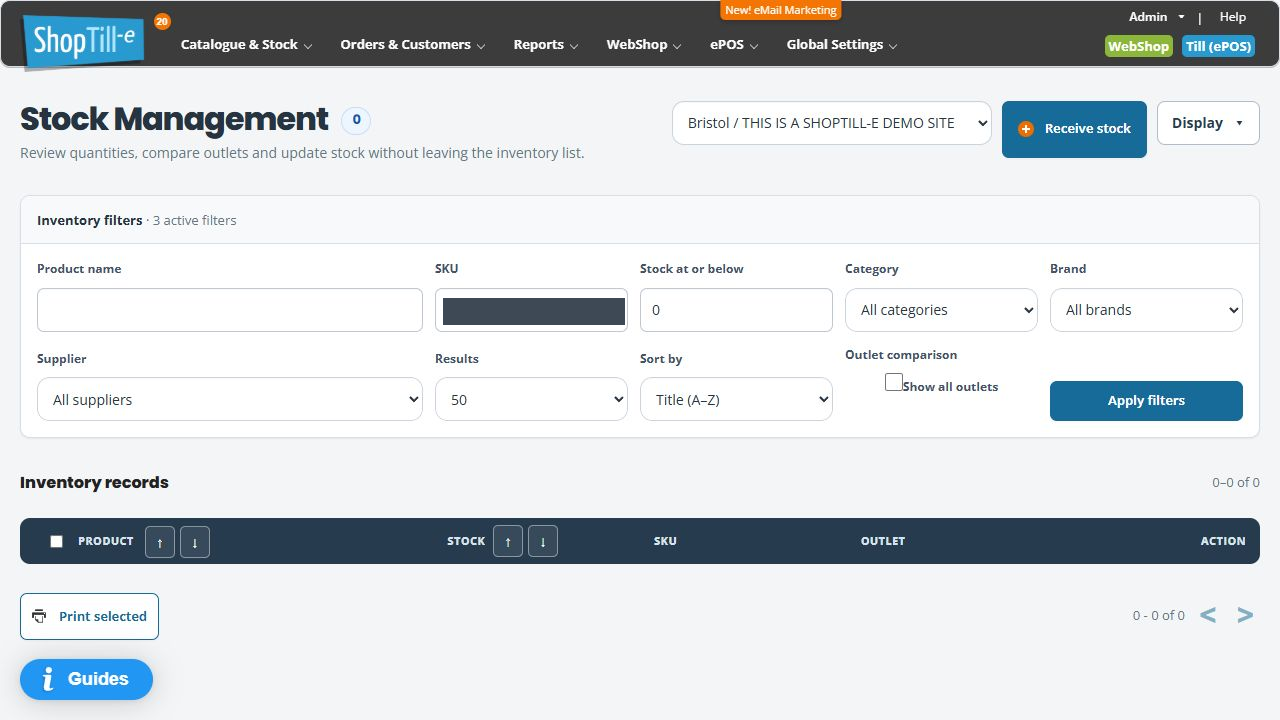Click the orange 20 notification badge

pos(162,21)
